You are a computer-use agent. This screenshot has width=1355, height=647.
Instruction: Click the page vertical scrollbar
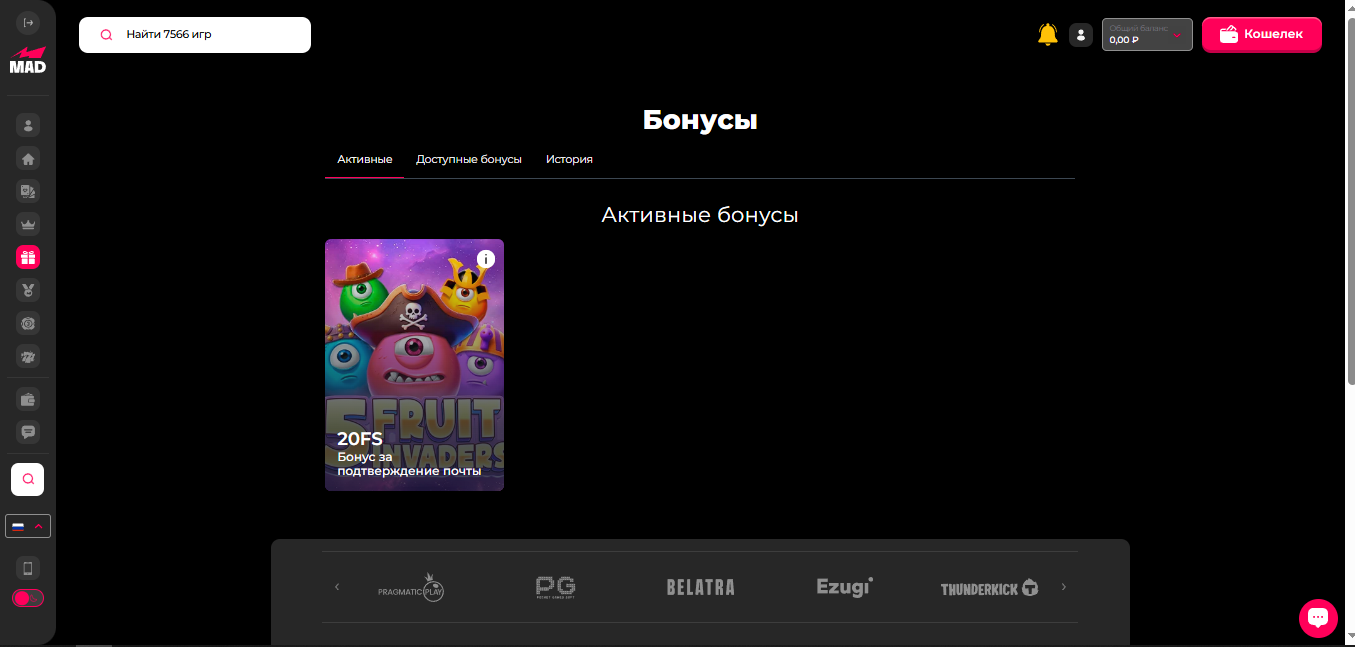click(x=1350, y=200)
